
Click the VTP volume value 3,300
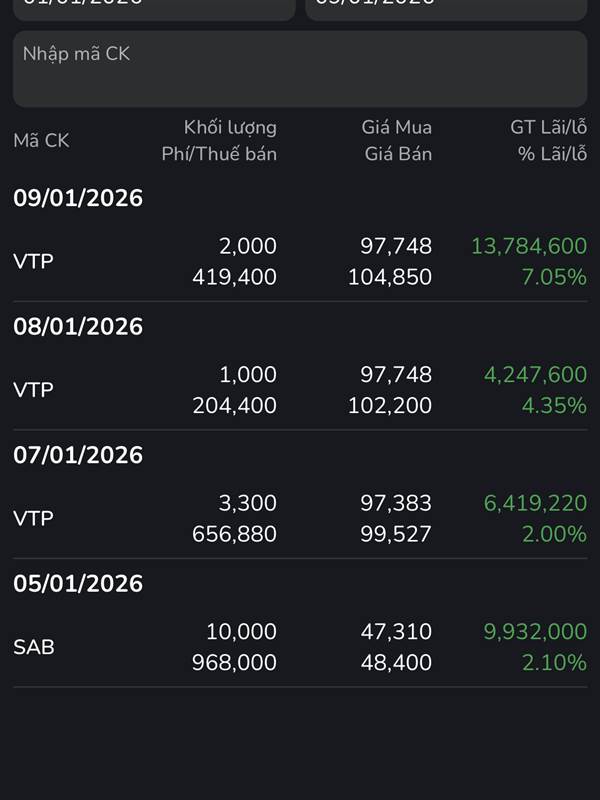(x=247, y=503)
